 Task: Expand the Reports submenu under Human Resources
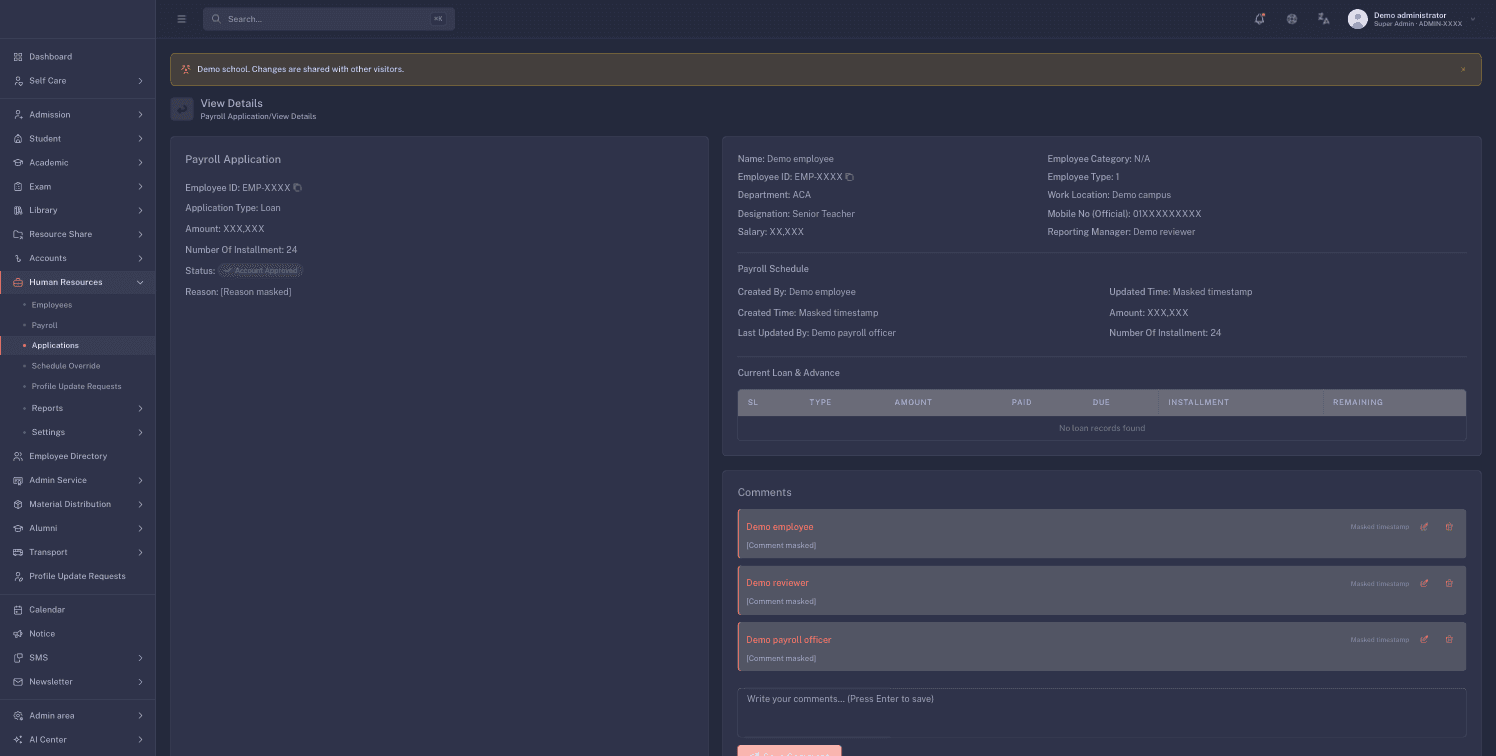[77, 408]
